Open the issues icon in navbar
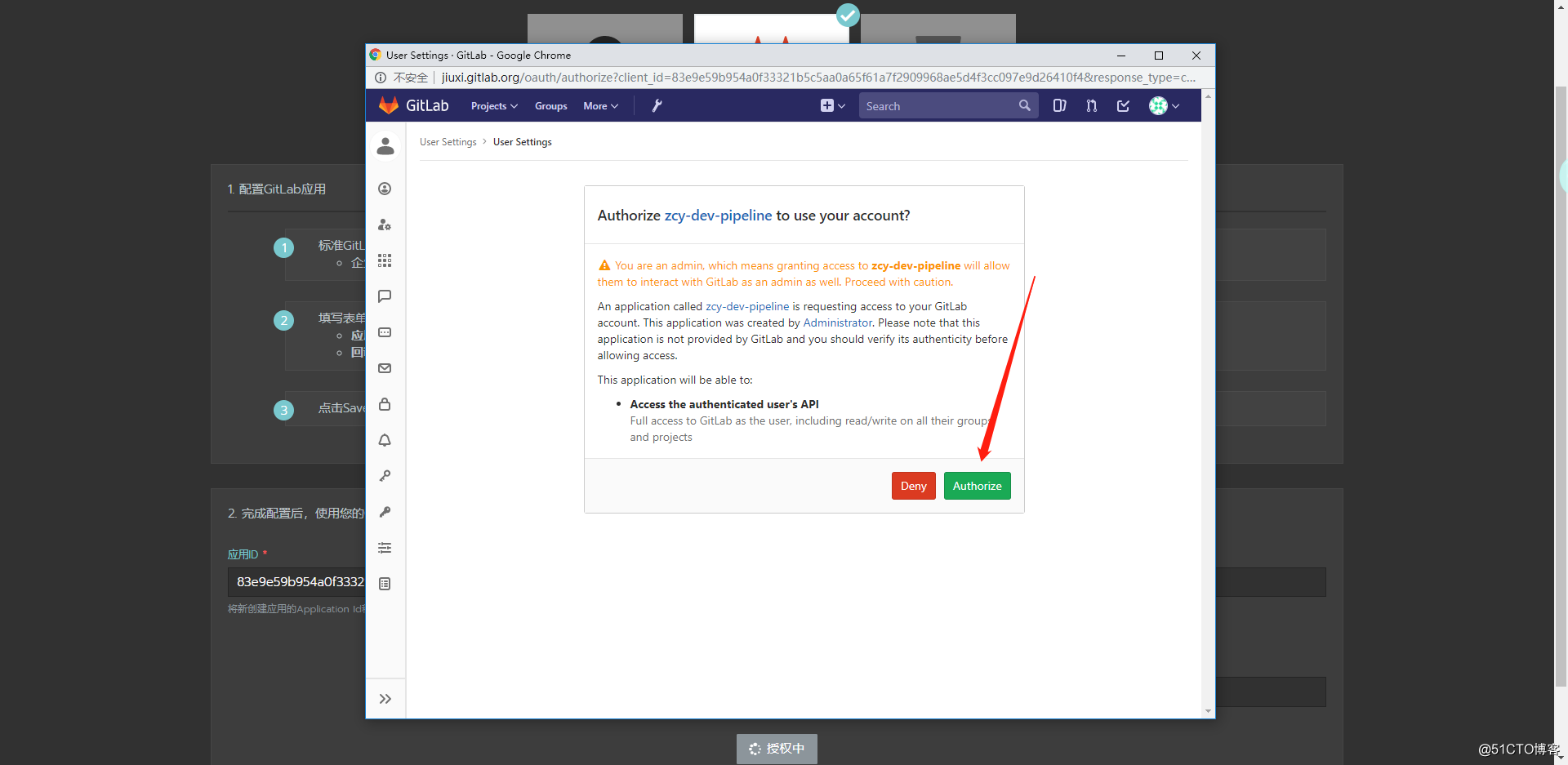This screenshot has height=765, width=1568. pyautogui.click(x=1059, y=105)
